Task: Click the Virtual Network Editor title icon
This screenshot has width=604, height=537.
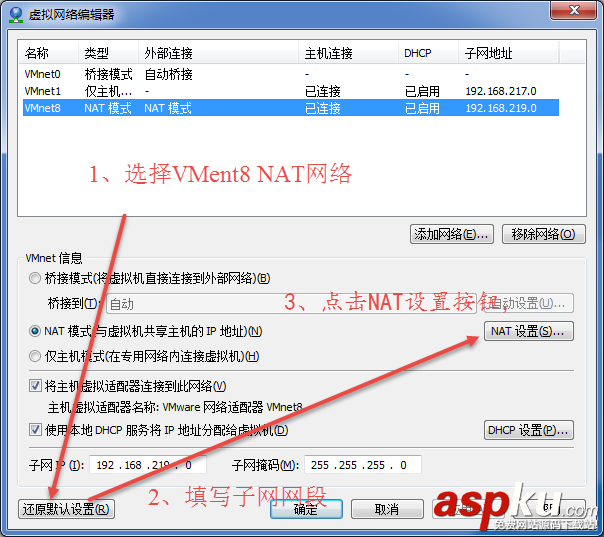Action: (16, 14)
